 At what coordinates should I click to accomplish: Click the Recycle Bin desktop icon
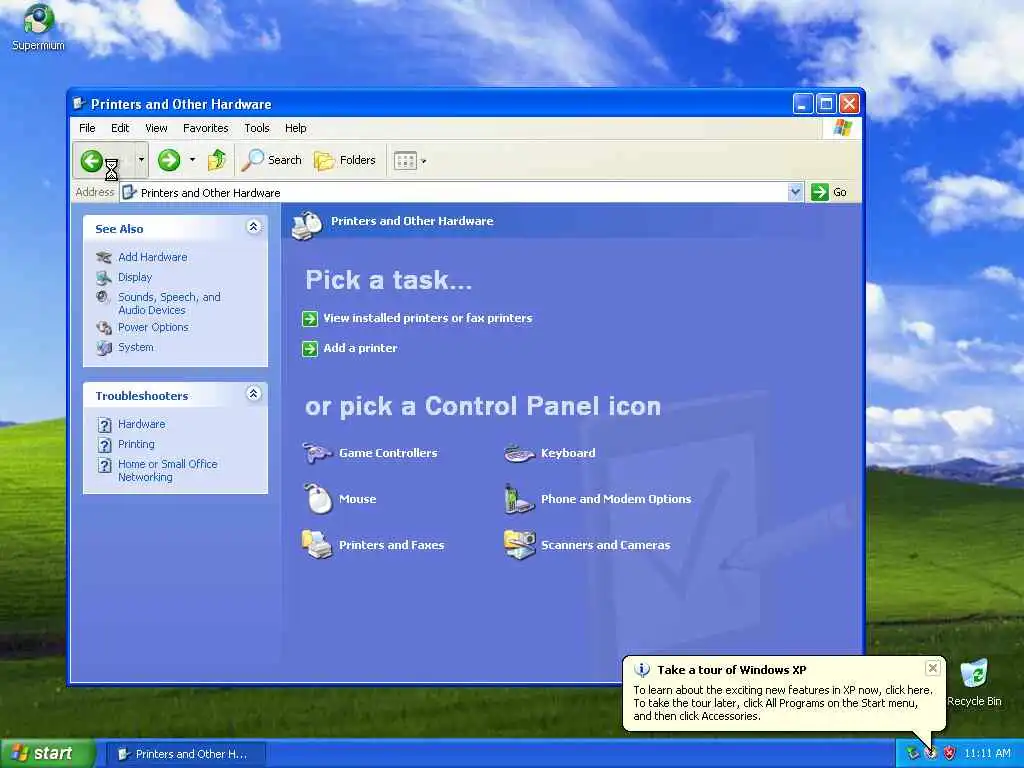tap(974, 682)
